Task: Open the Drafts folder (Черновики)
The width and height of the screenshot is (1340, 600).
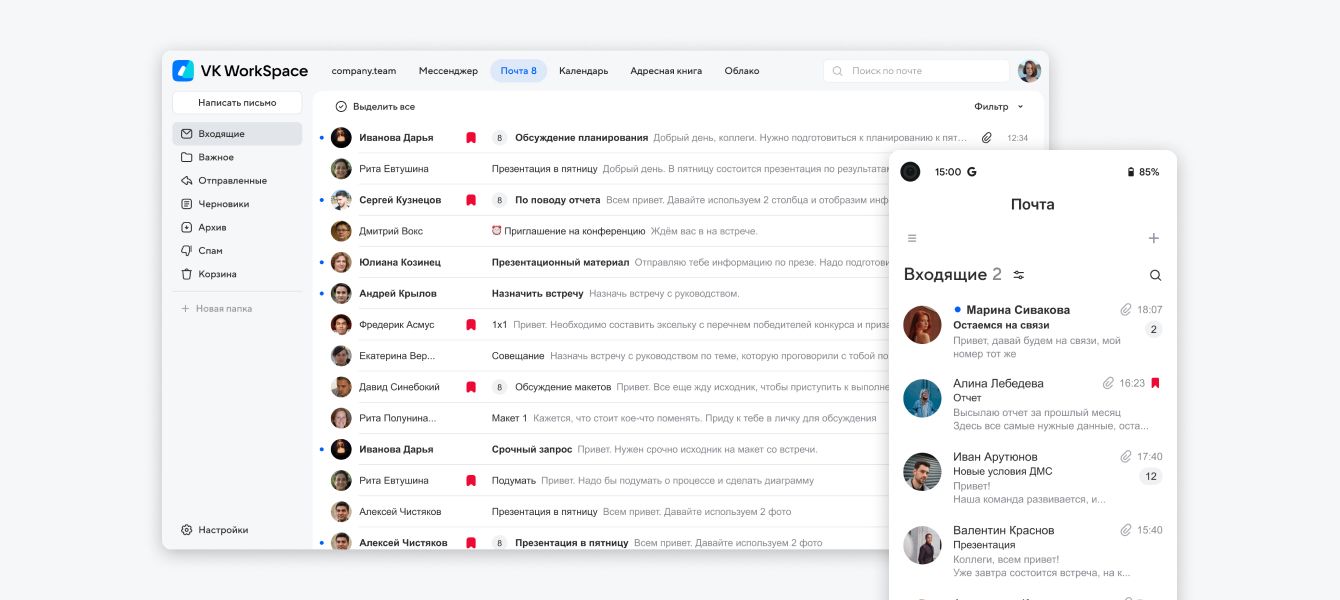Action: [223, 204]
